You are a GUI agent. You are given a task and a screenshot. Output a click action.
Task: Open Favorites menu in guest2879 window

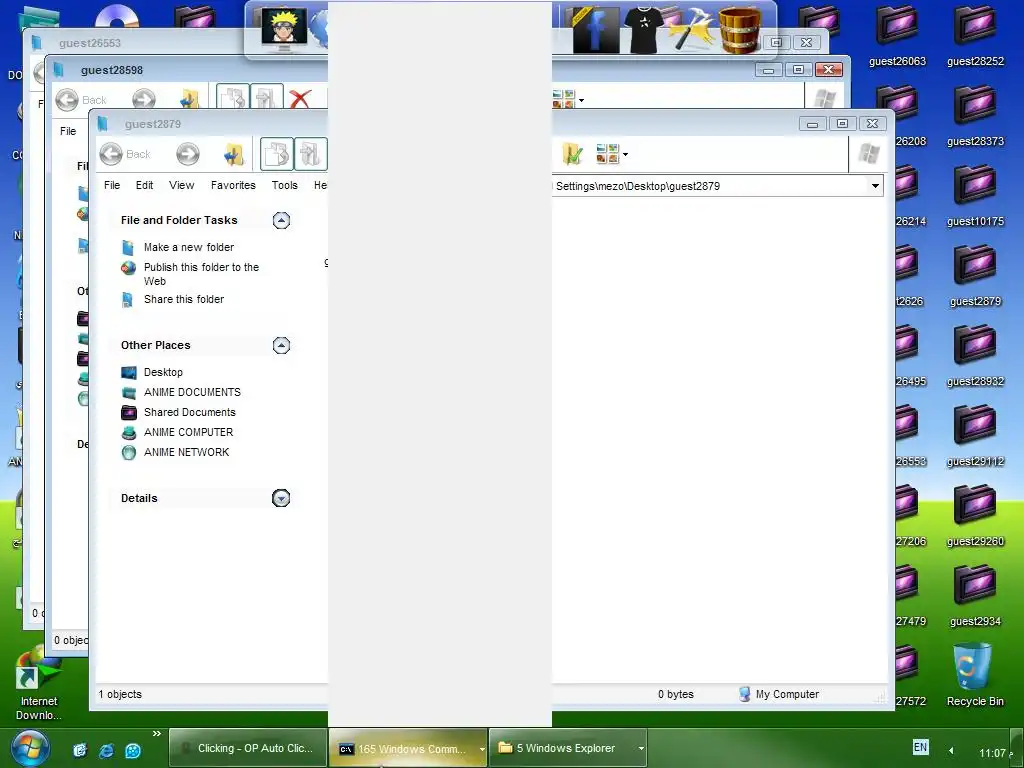[233, 185]
